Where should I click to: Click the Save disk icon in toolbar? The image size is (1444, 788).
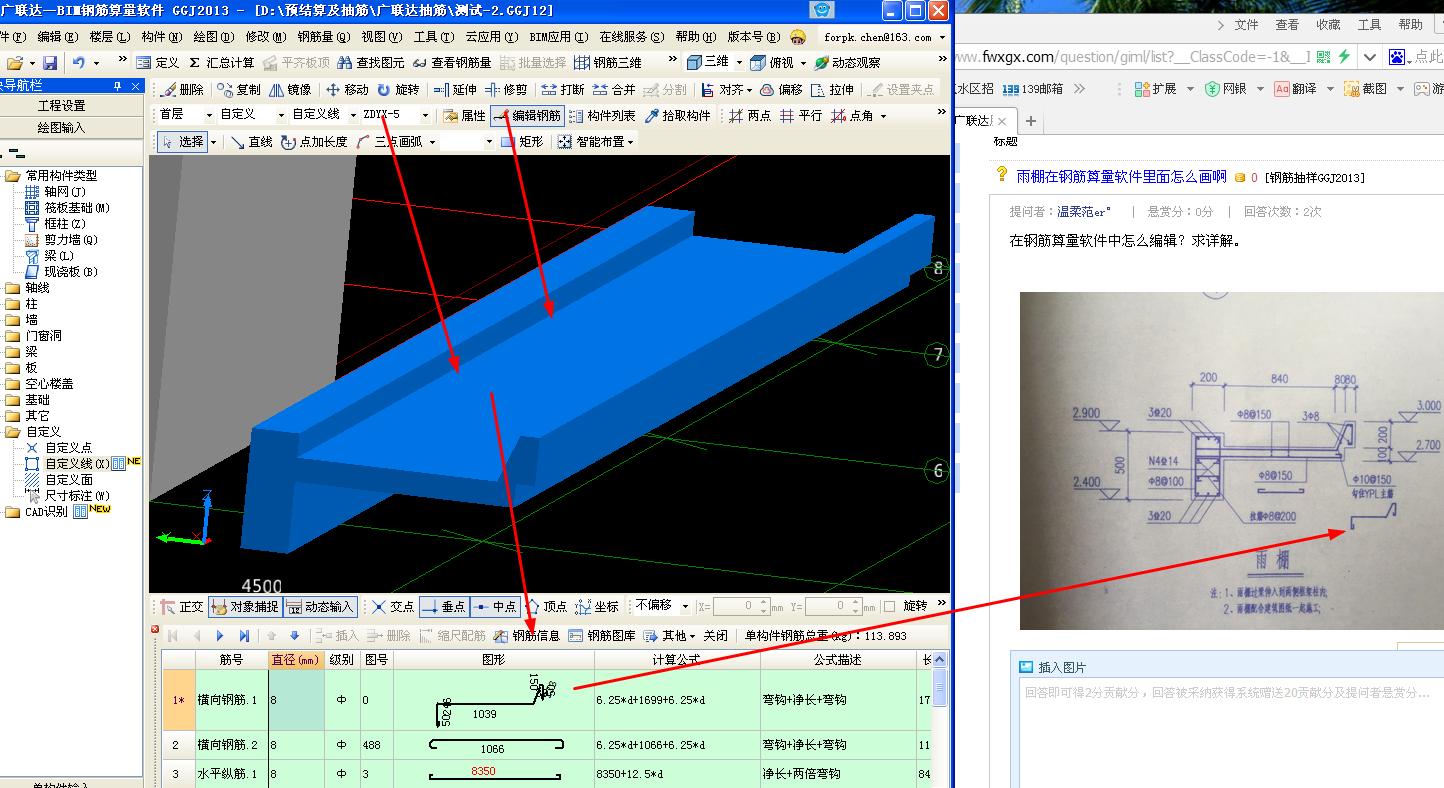(x=49, y=62)
